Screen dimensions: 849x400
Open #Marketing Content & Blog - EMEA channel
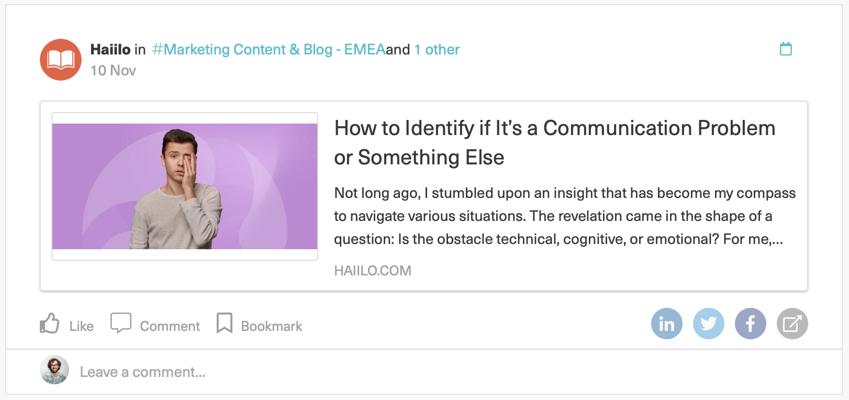(268, 49)
